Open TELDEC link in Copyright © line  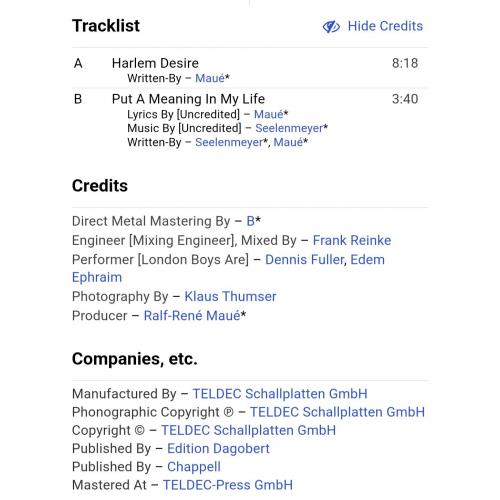pyautogui.click(x=248, y=430)
